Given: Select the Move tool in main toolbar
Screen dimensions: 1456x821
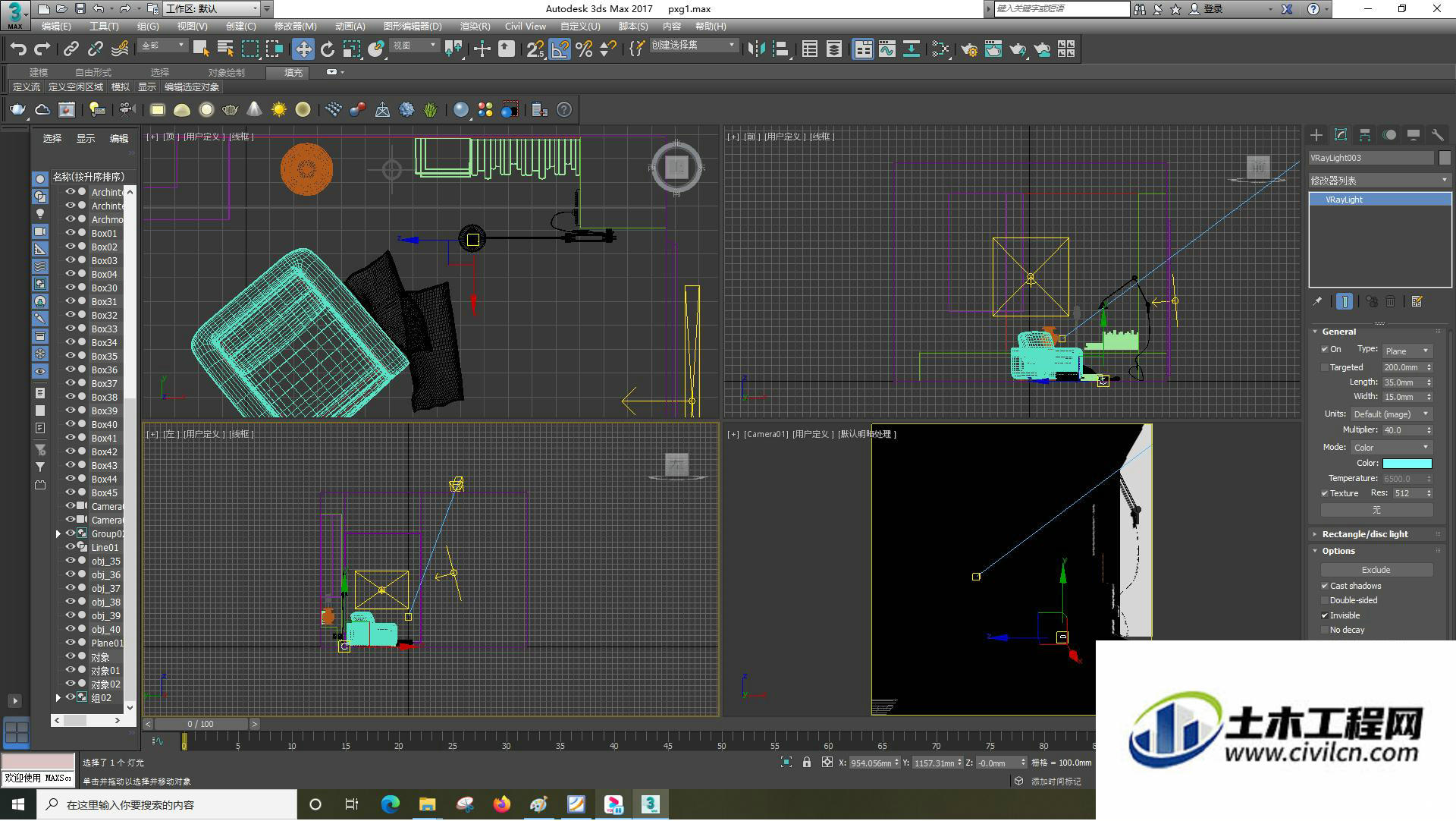Looking at the screenshot, I should click(x=303, y=49).
